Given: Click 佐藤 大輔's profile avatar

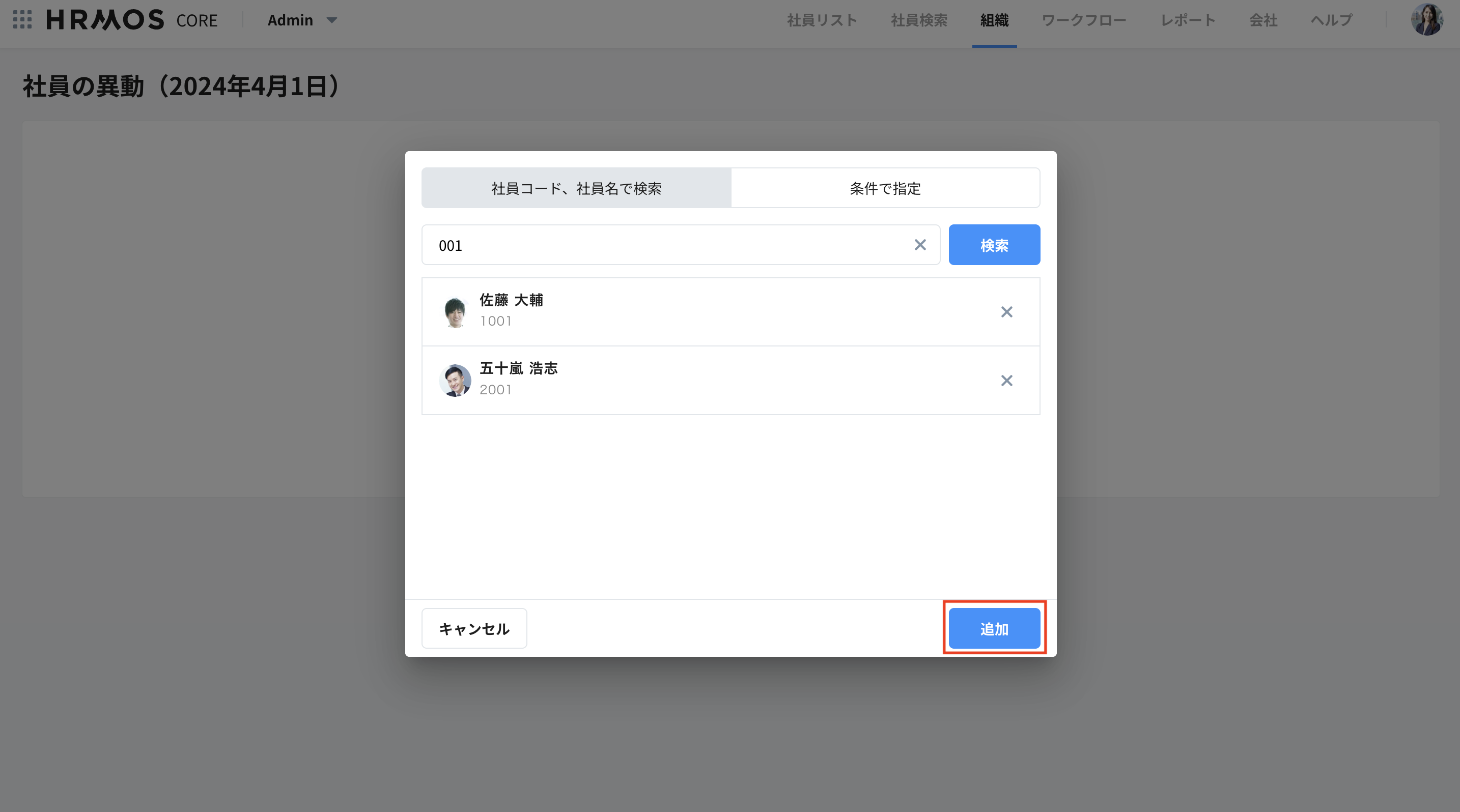Looking at the screenshot, I should (x=455, y=312).
